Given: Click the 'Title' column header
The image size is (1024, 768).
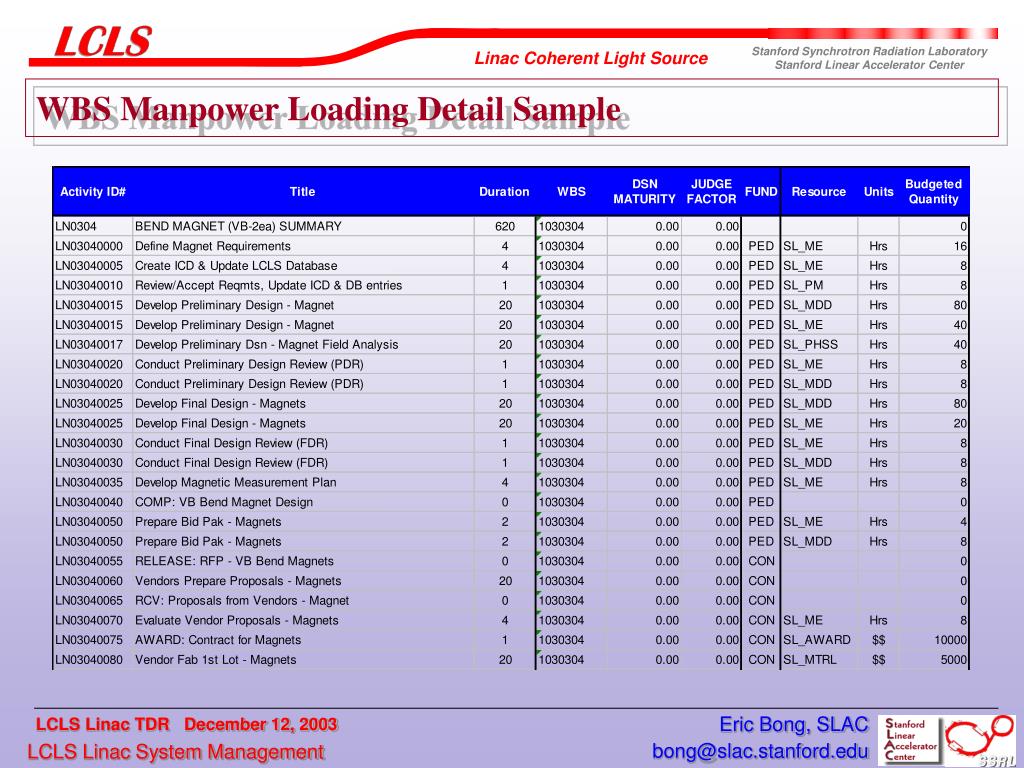Looking at the screenshot, I should [x=302, y=191].
